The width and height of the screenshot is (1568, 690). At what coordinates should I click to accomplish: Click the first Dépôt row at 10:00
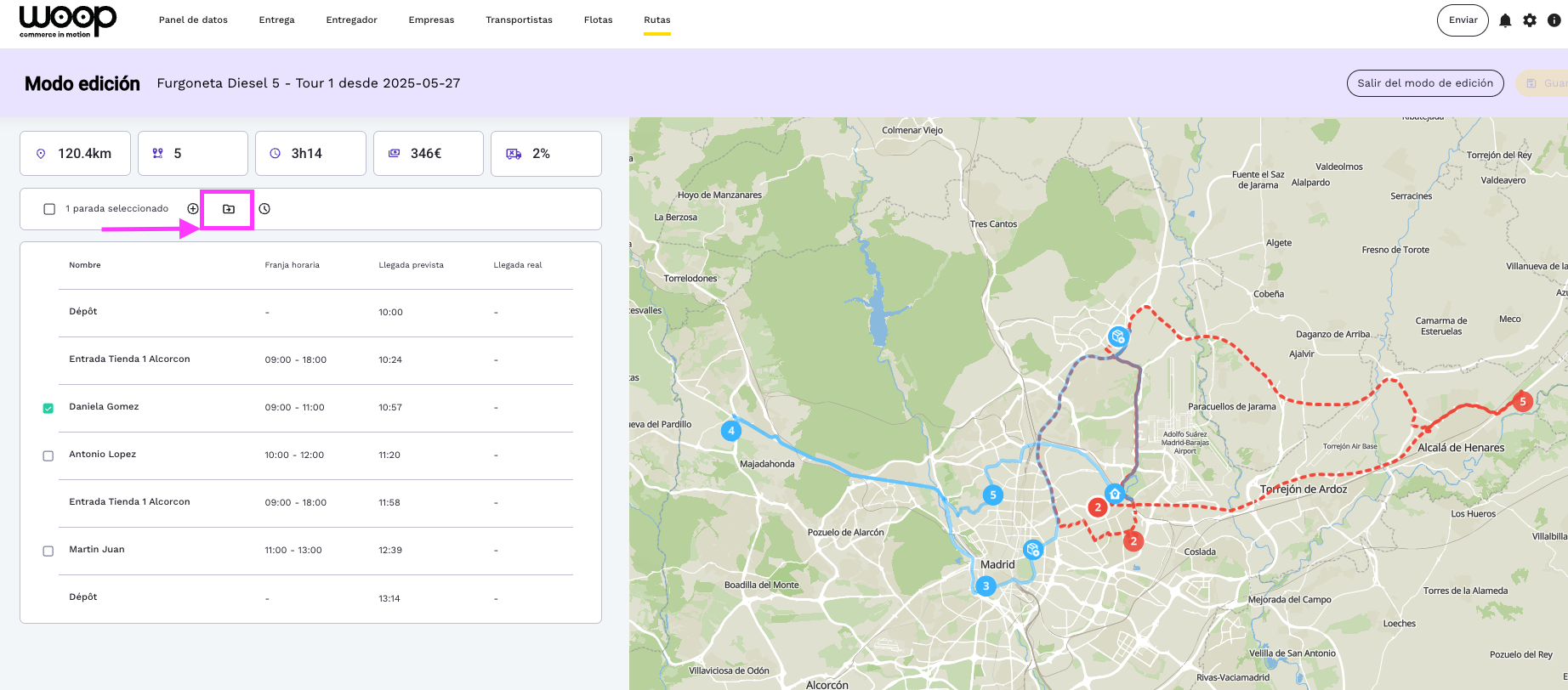(x=315, y=313)
